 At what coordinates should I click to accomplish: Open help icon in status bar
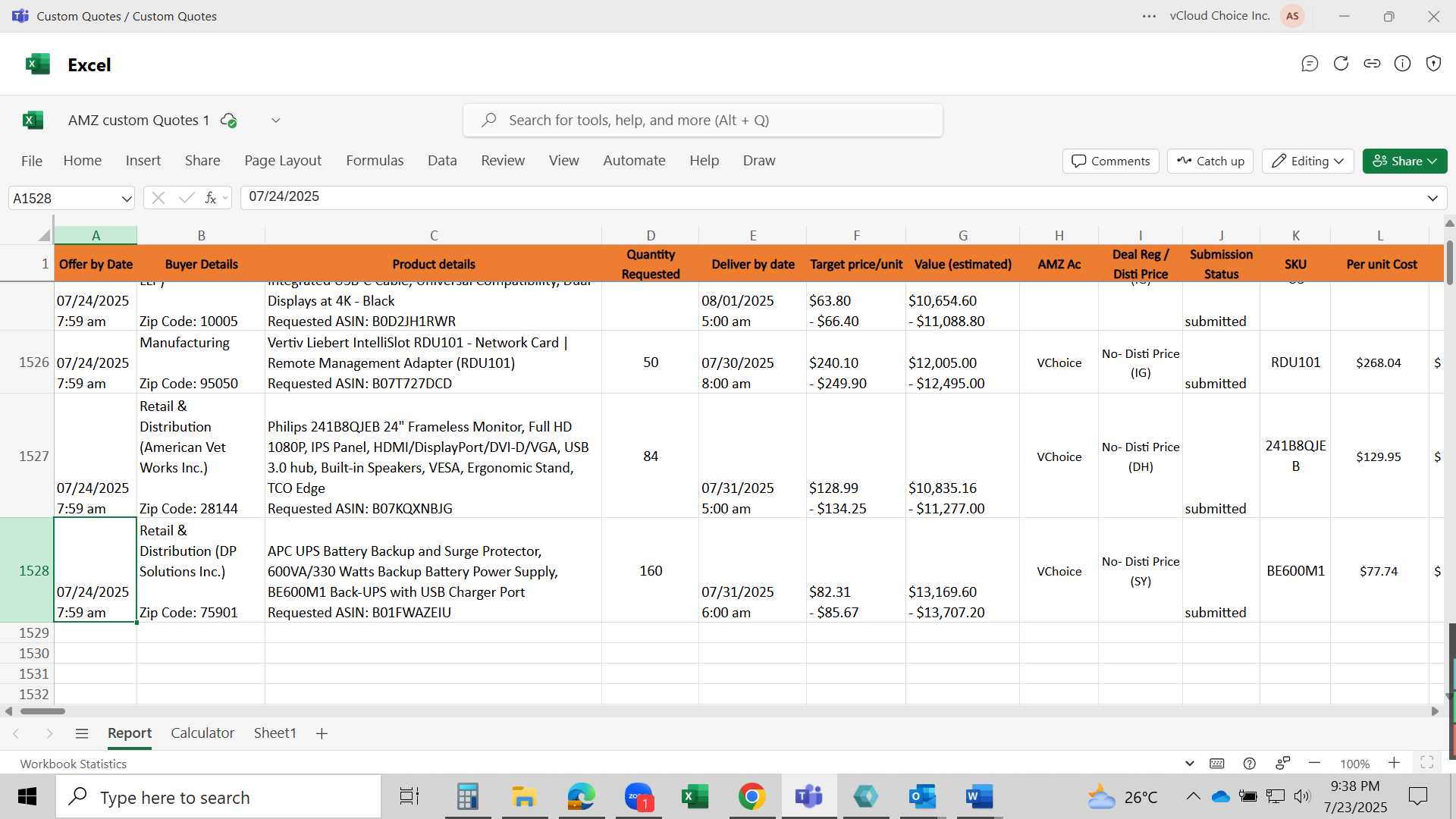[x=1250, y=764]
